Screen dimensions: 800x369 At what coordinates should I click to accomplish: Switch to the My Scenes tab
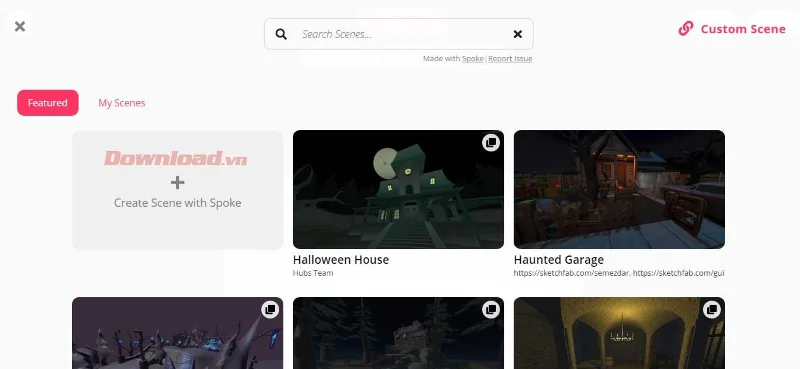[121, 103]
